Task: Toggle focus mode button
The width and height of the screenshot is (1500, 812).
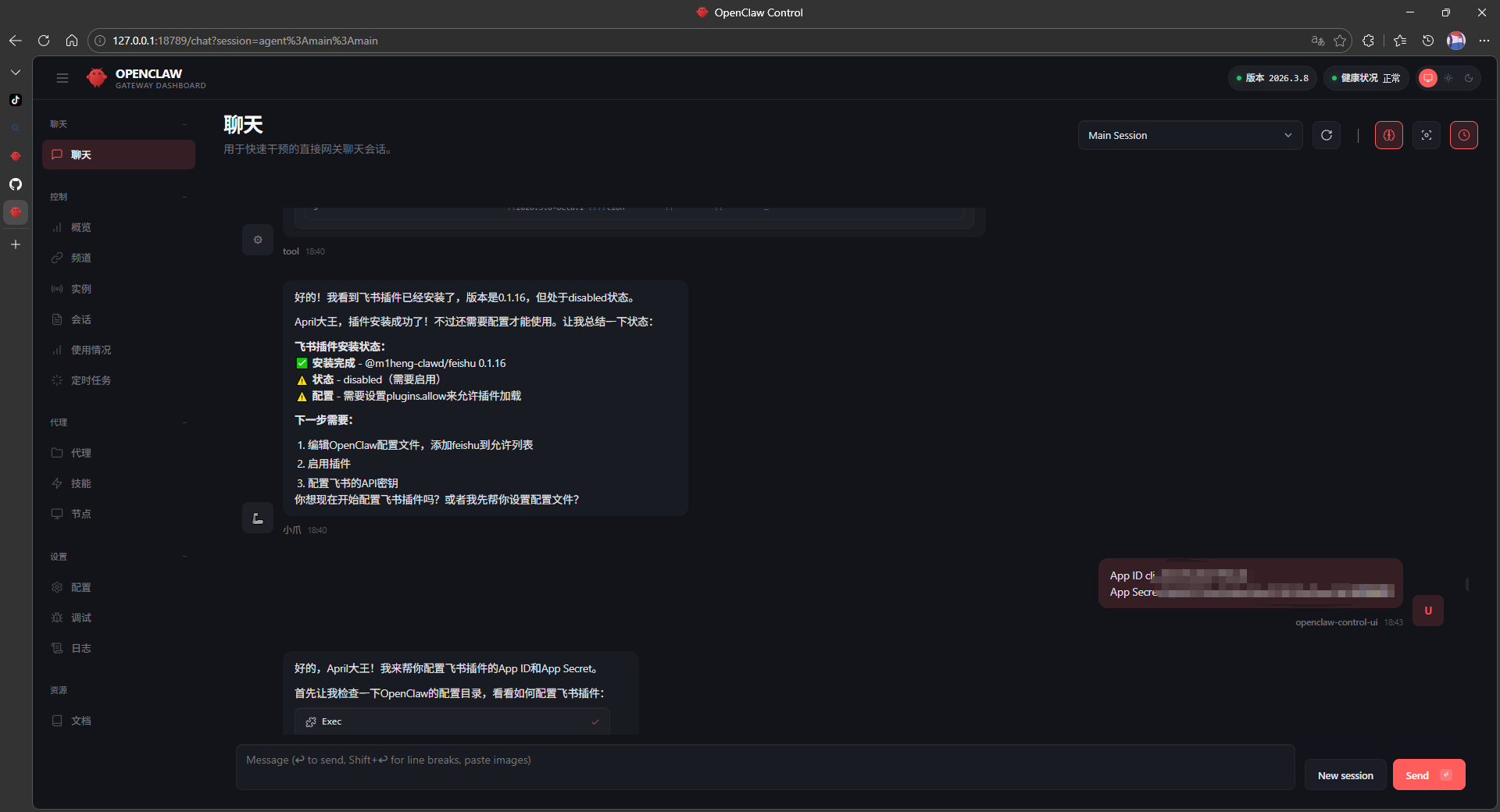Action: tap(1427, 135)
